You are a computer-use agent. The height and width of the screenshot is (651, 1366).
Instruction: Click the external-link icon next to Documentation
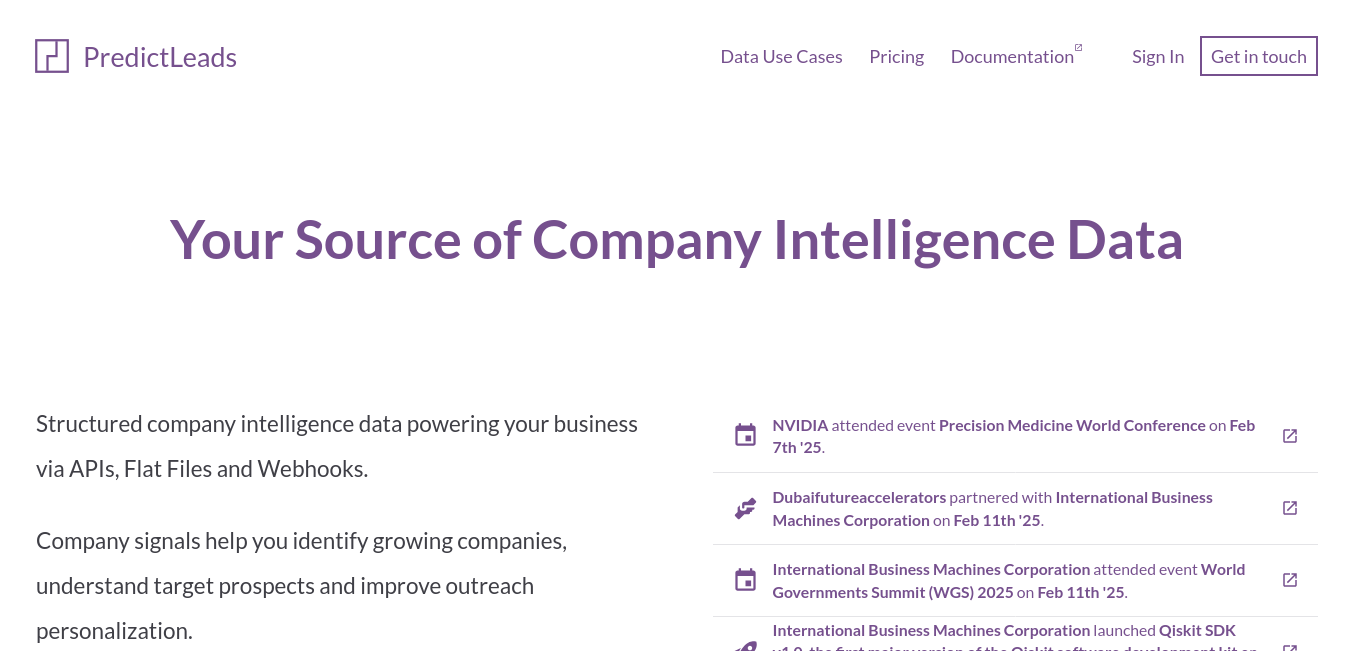coord(1078,47)
